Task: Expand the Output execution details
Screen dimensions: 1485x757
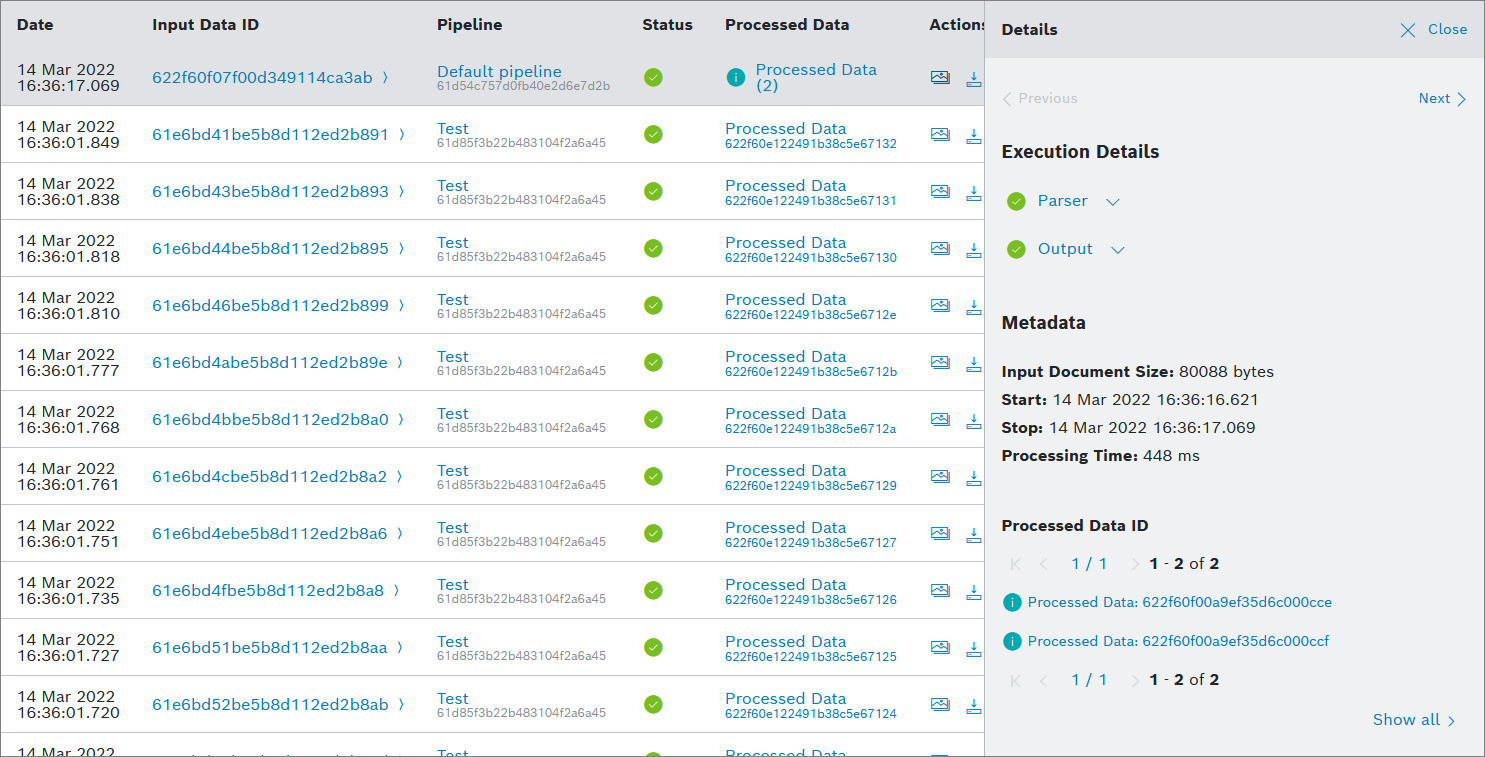Action: (x=1118, y=250)
